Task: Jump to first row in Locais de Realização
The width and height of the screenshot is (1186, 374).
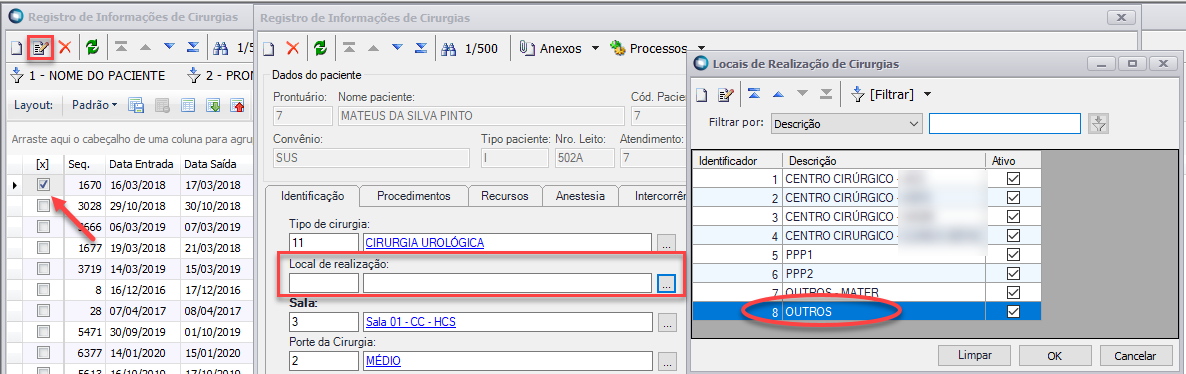Action: pyautogui.click(x=754, y=94)
